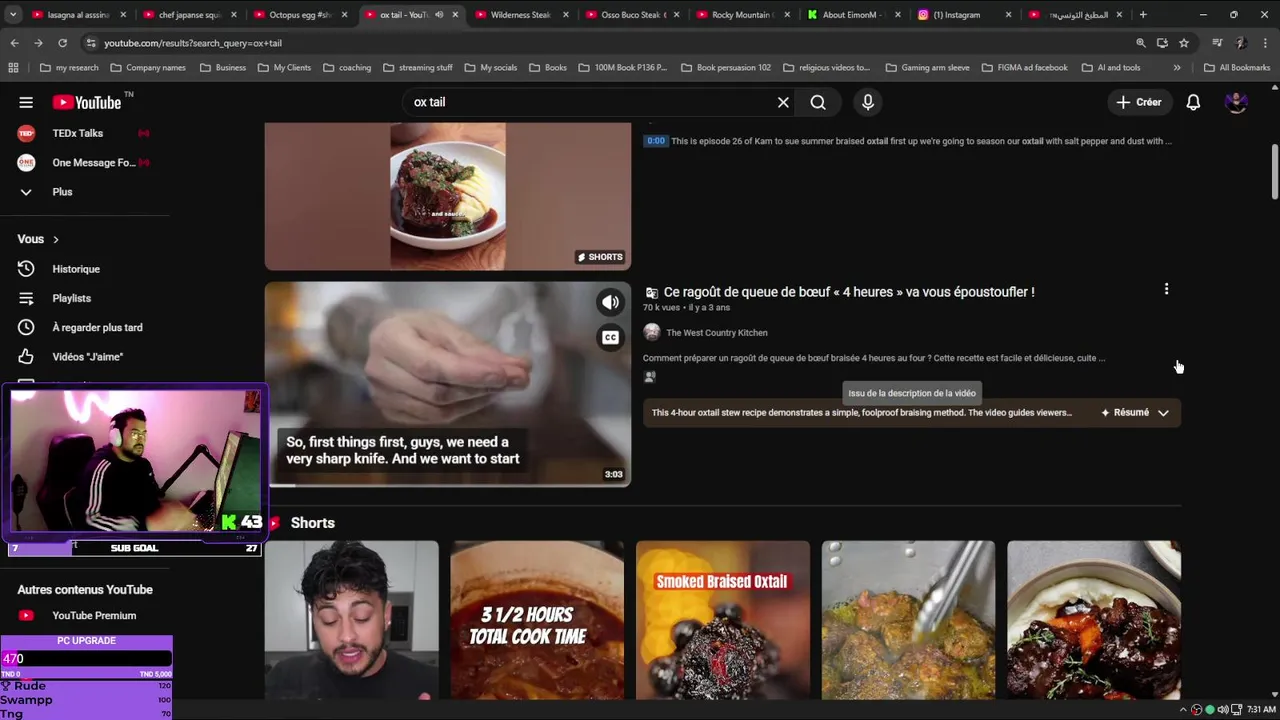
Task: Show more bookmarks overflow chevron
Action: (x=1177, y=68)
